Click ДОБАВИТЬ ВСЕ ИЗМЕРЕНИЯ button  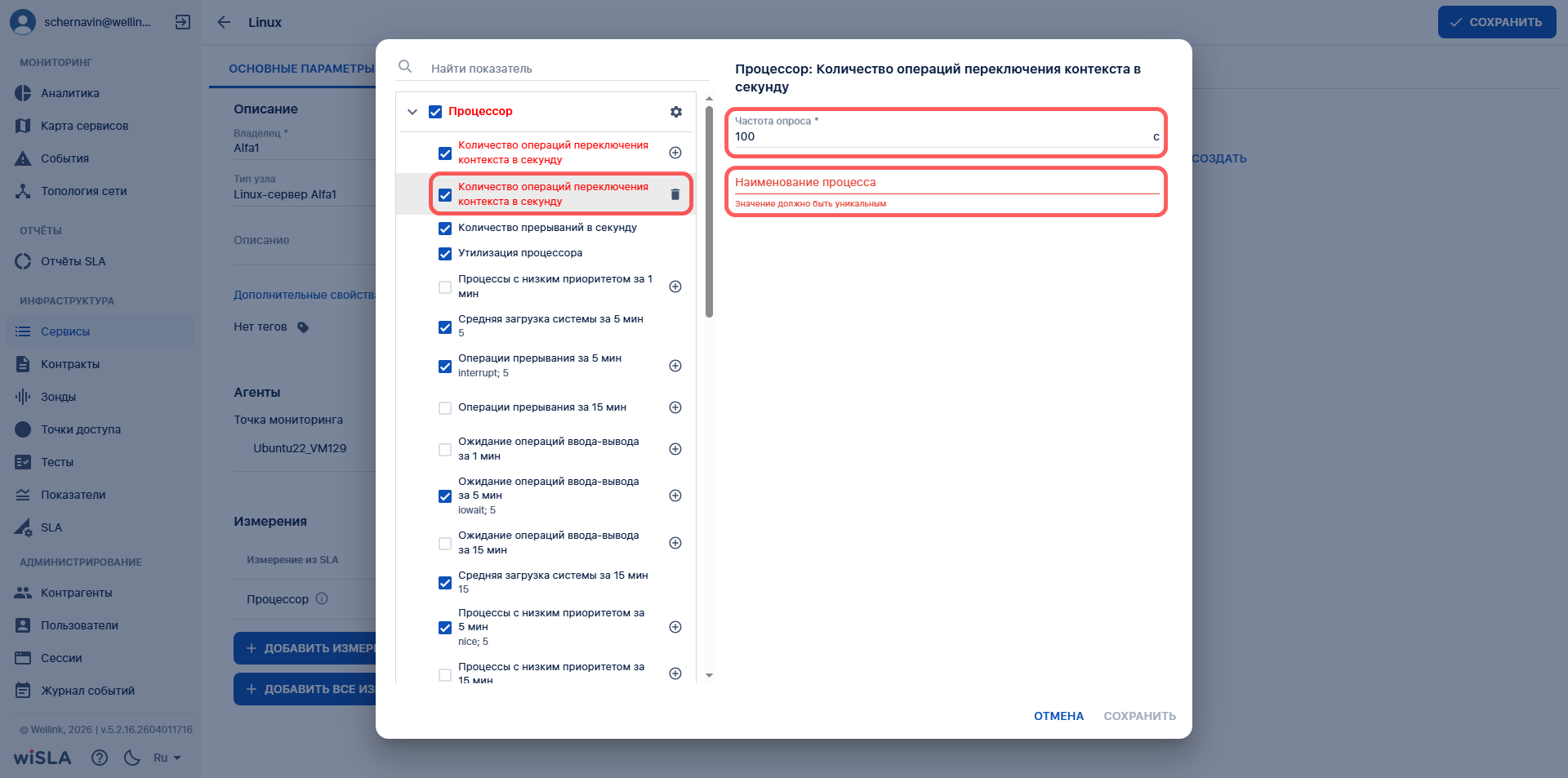click(x=305, y=689)
